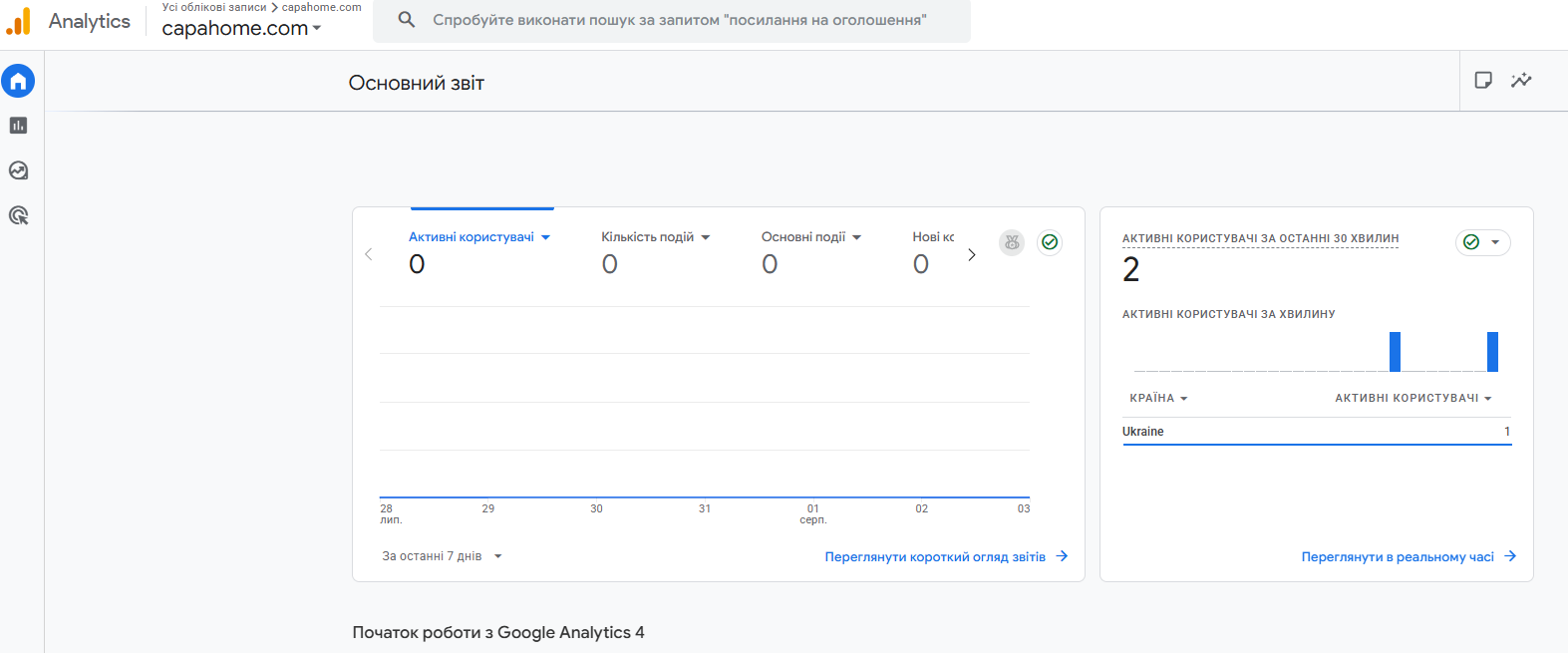Click the gray medal anomaly icon
This screenshot has width=1568, height=653.
(1012, 242)
